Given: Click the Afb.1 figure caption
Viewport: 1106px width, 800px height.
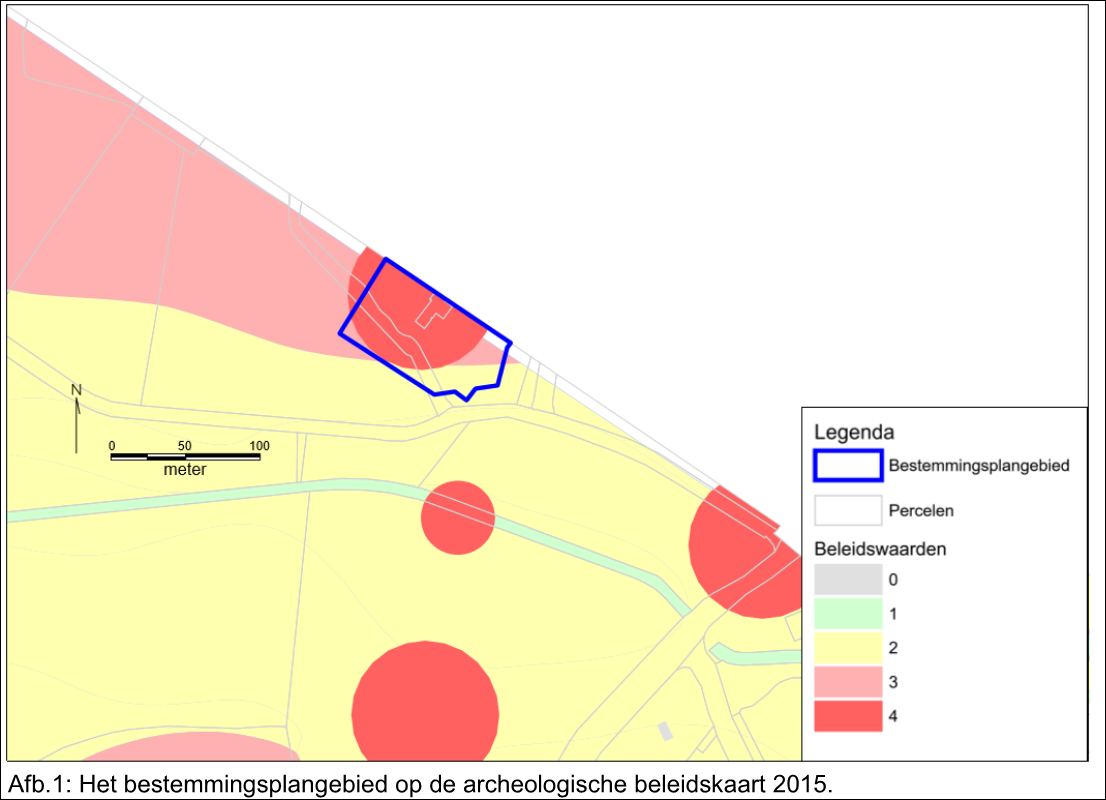Looking at the screenshot, I should pyautogui.click(x=421, y=784).
